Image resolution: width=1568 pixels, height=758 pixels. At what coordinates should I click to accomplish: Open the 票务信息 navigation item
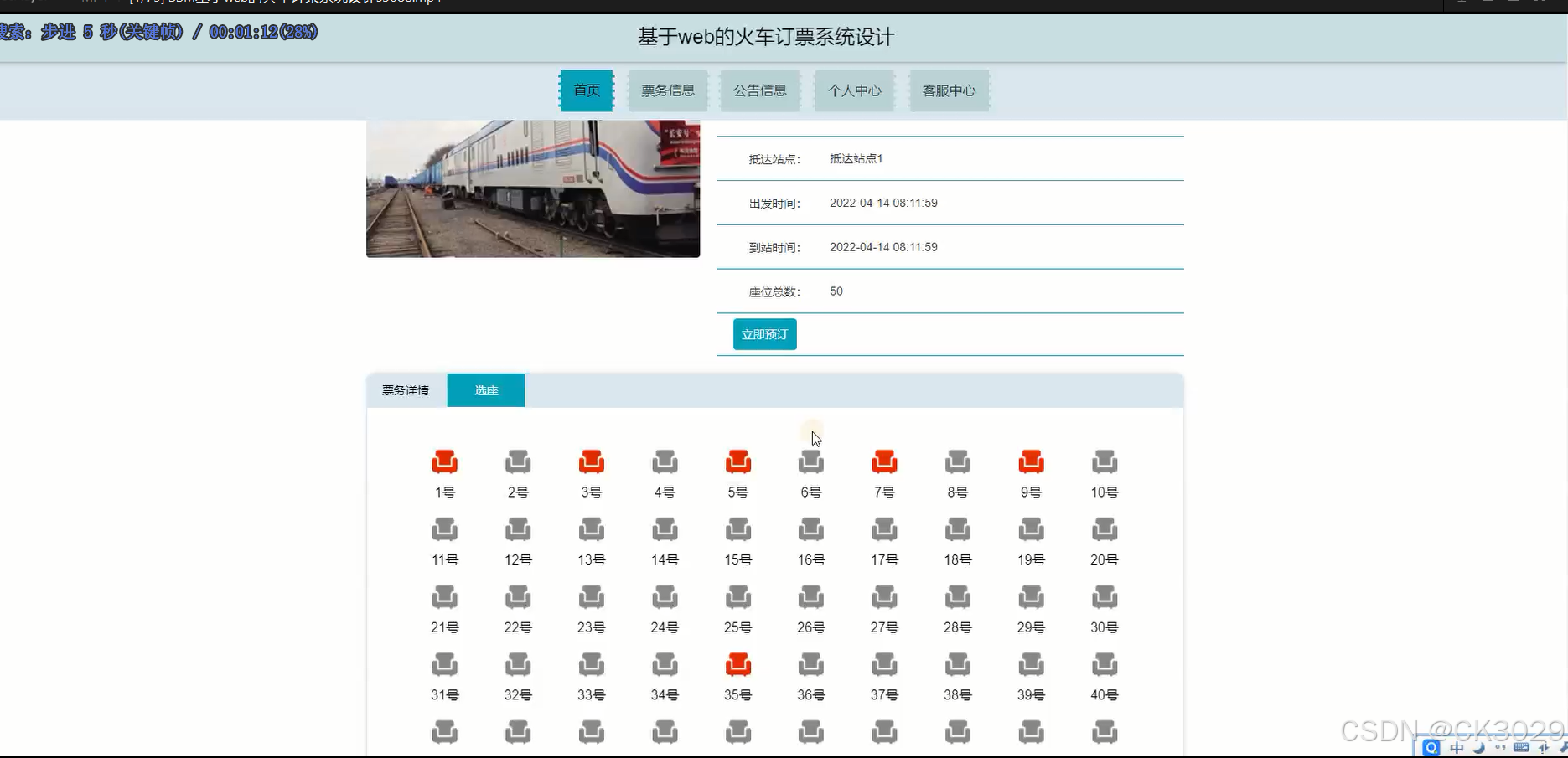pyautogui.click(x=668, y=90)
